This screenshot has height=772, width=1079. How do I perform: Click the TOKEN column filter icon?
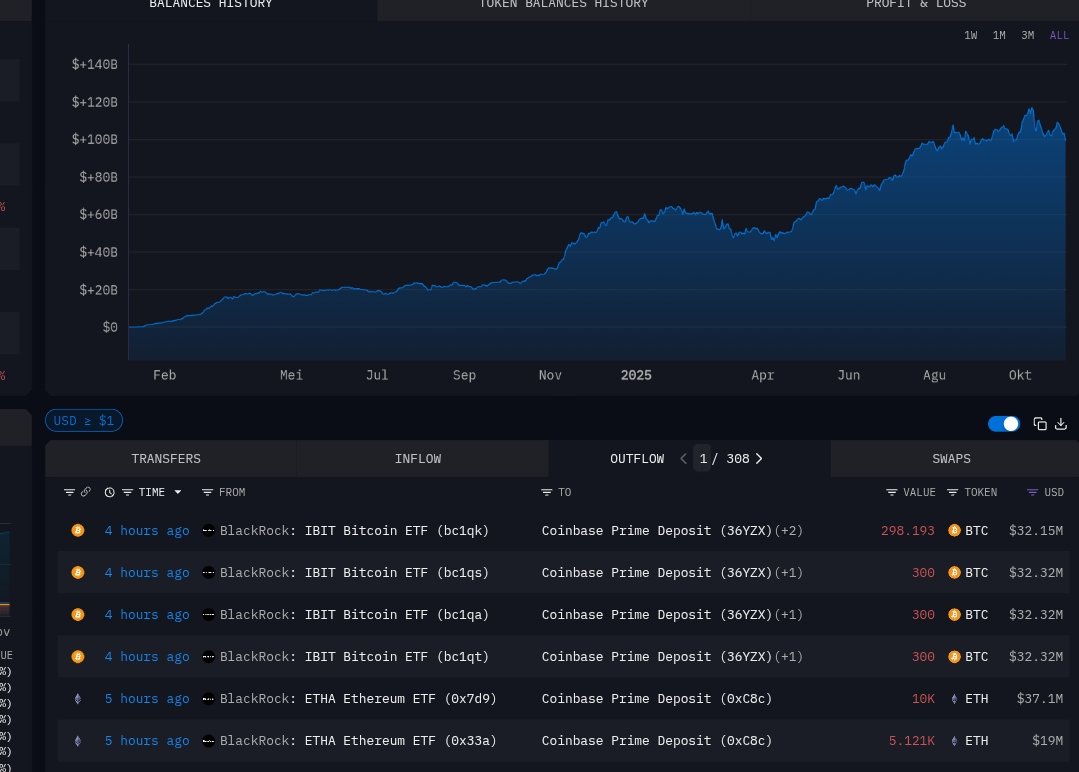click(952, 492)
